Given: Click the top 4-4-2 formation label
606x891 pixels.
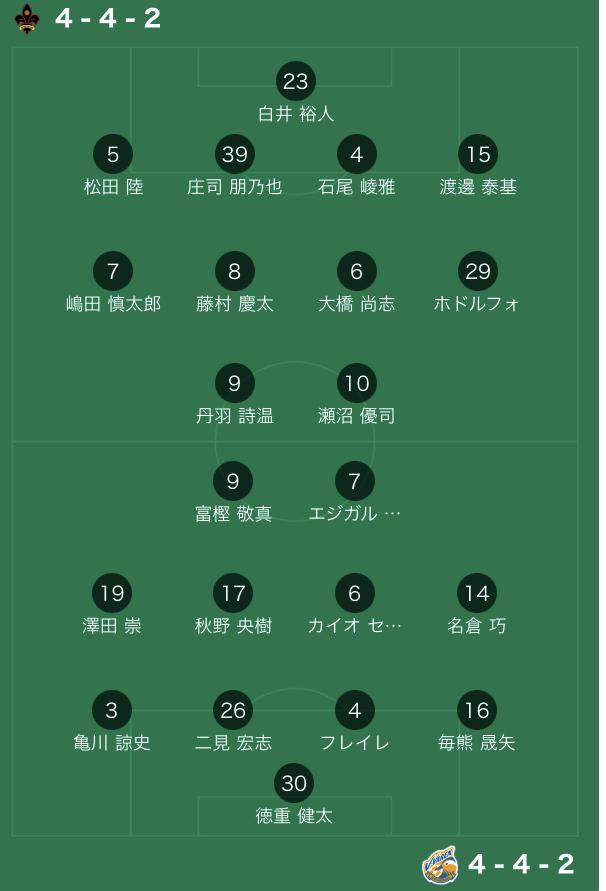Looking at the screenshot, I should pyautogui.click(x=108, y=18).
